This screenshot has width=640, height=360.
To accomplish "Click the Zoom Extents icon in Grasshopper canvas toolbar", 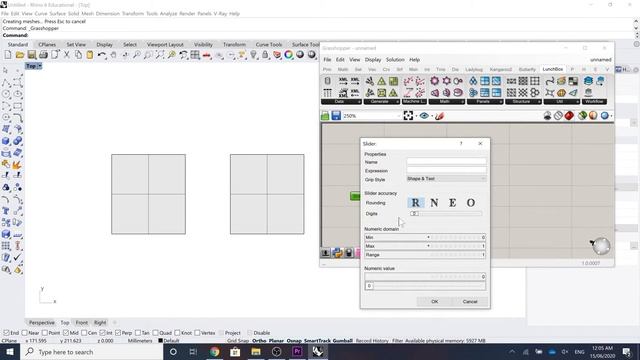I will click(x=408, y=116).
